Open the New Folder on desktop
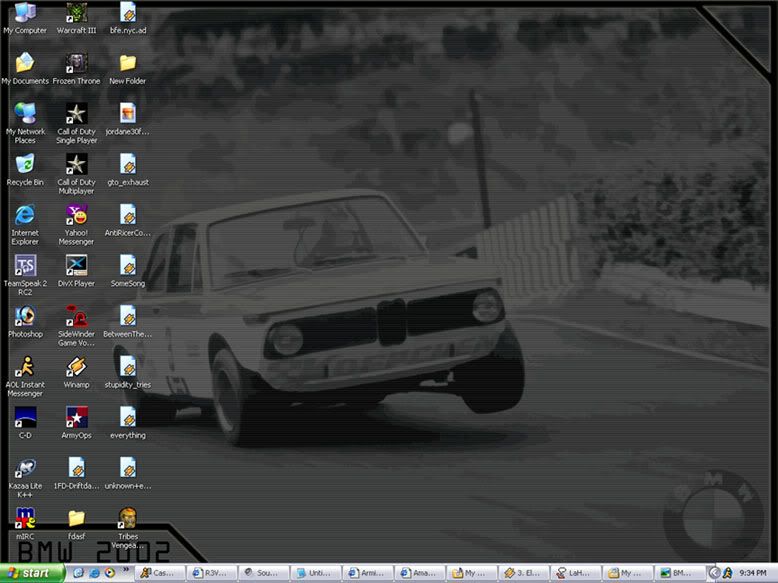The image size is (778, 583). (127, 63)
